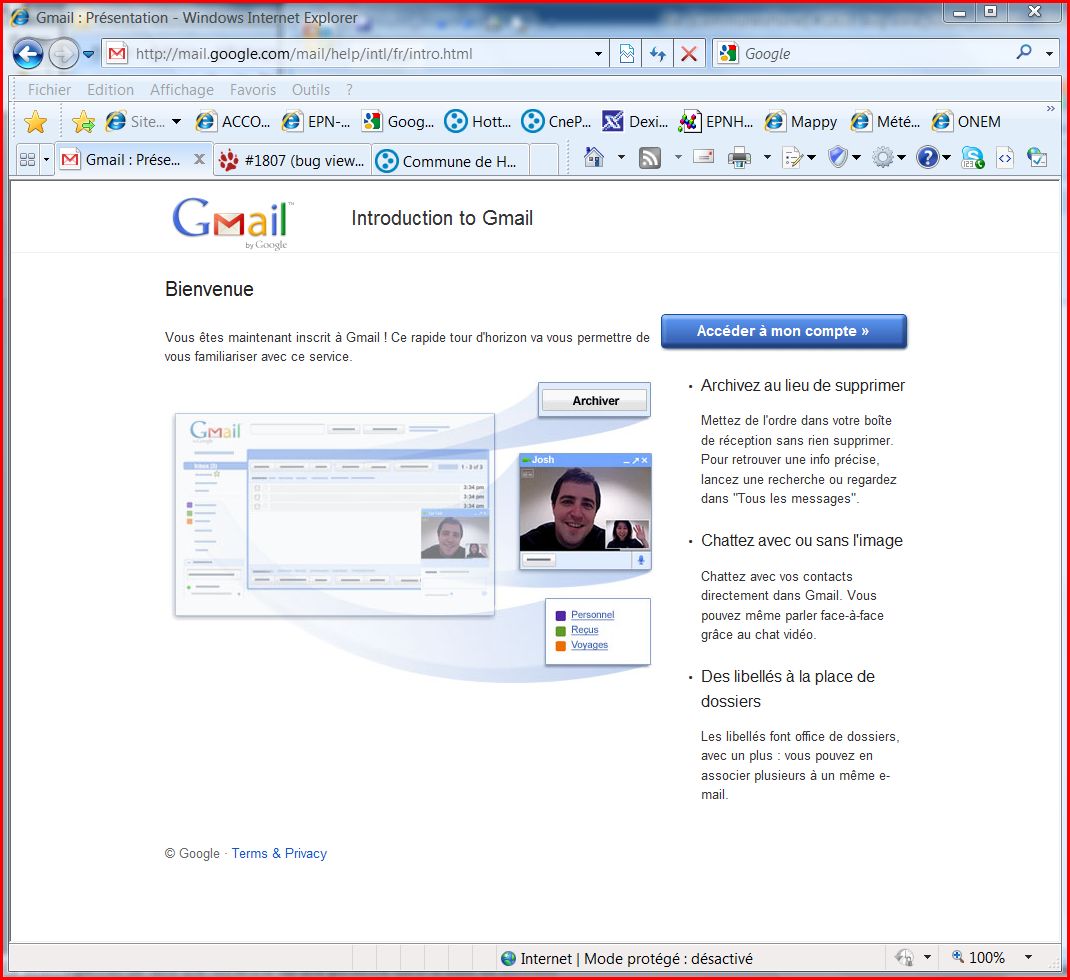The width and height of the screenshot is (1070, 980).
Task: Open the Fichier menu
Action: click(x=49, y=90)
